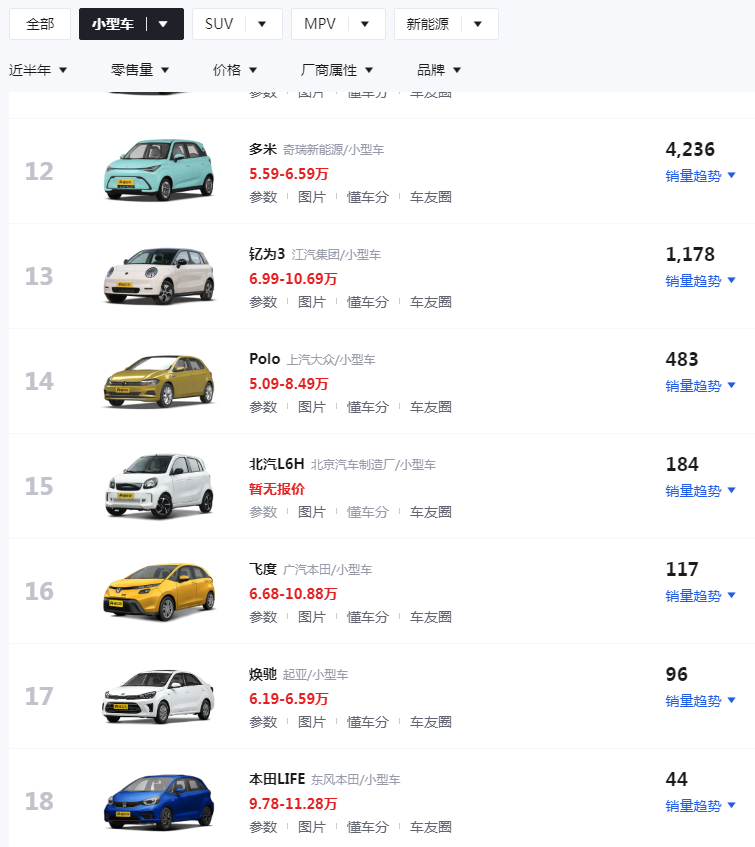The height and width of the screenshot is (847, 755).
Task: Open the 品牌 brand filter
Action: (439, 70)
